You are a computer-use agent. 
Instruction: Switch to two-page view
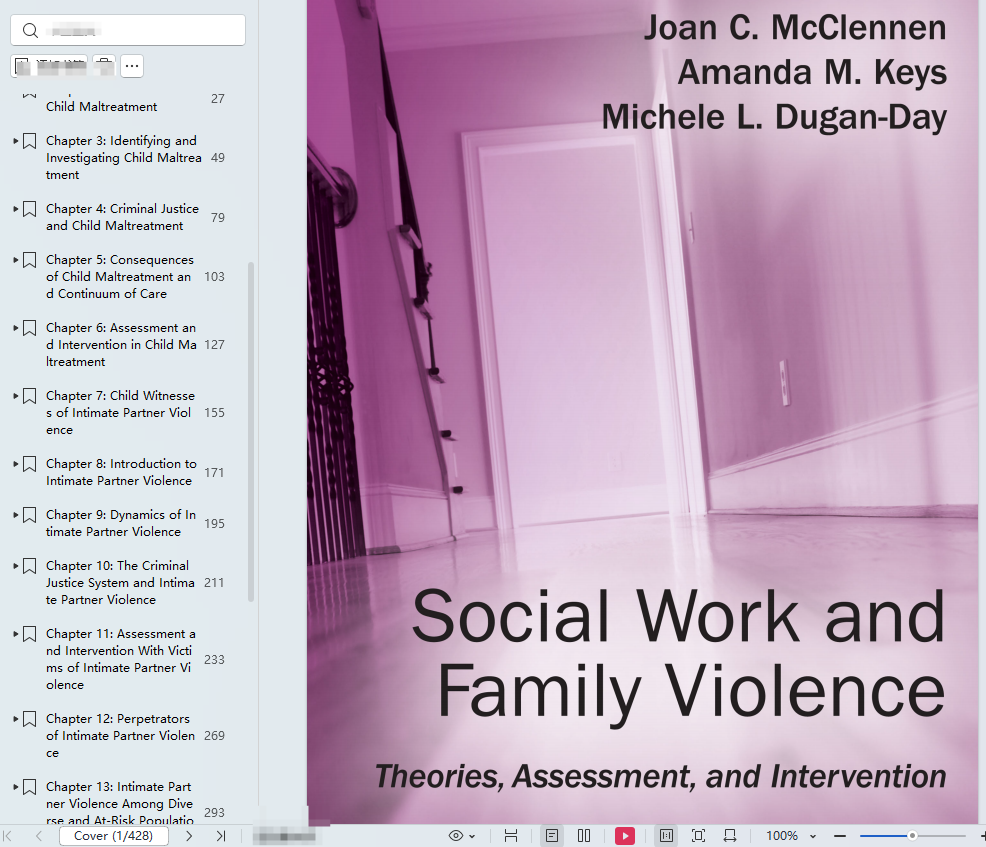584,836
